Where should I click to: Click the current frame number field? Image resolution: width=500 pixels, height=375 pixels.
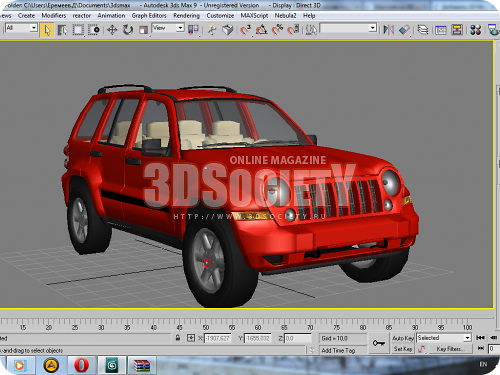494,349
